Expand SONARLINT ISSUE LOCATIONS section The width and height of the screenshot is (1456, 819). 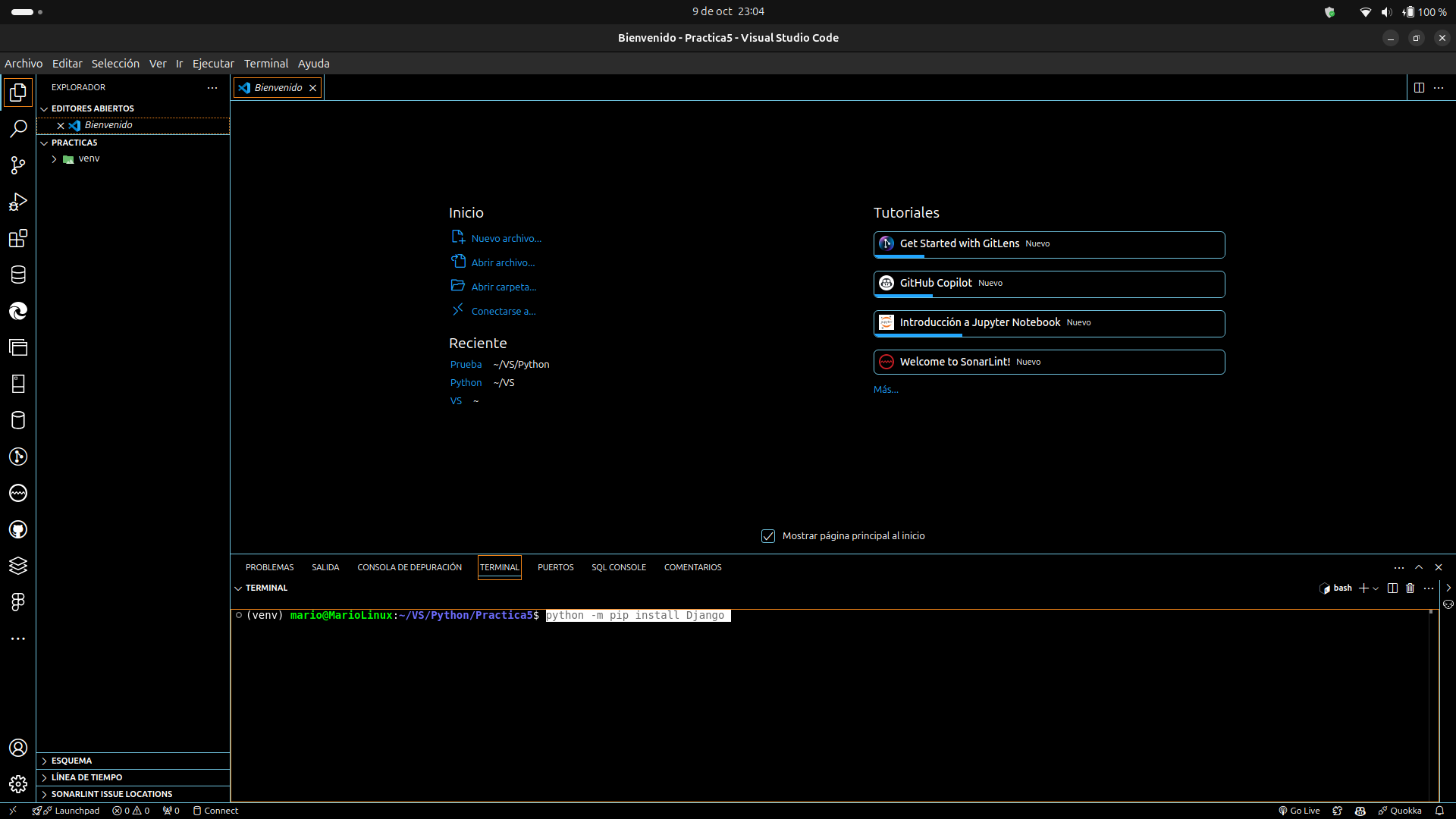point(133,794)
